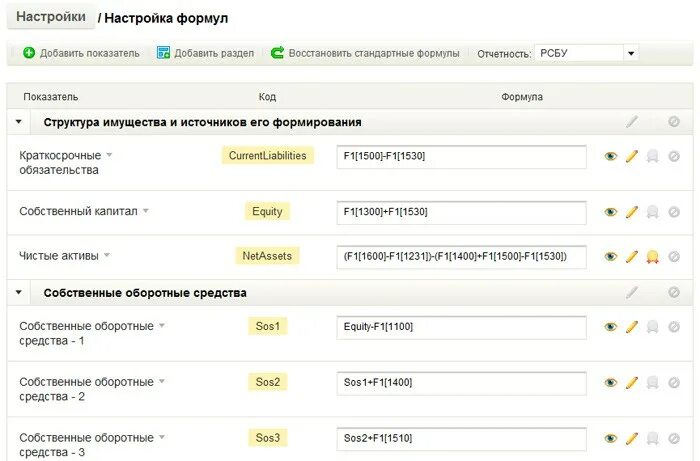Collapse 'Собственные оборотные средства' section

tap(18, 293)
